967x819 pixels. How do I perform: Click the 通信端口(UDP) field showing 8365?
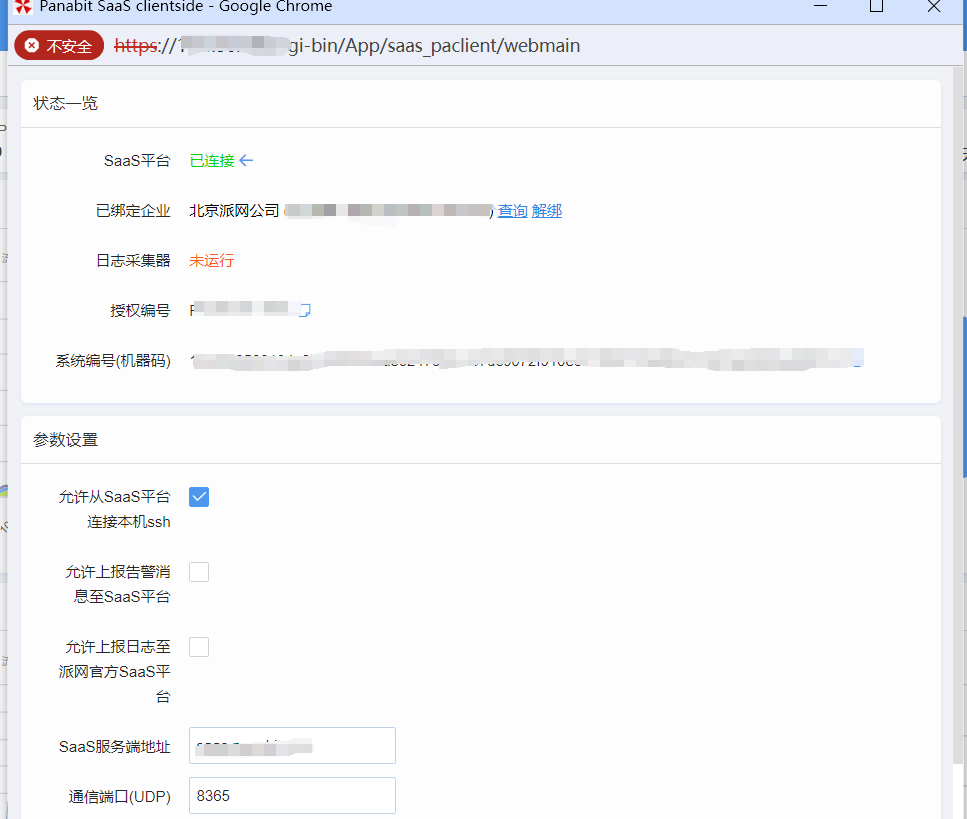coord(292,796)
